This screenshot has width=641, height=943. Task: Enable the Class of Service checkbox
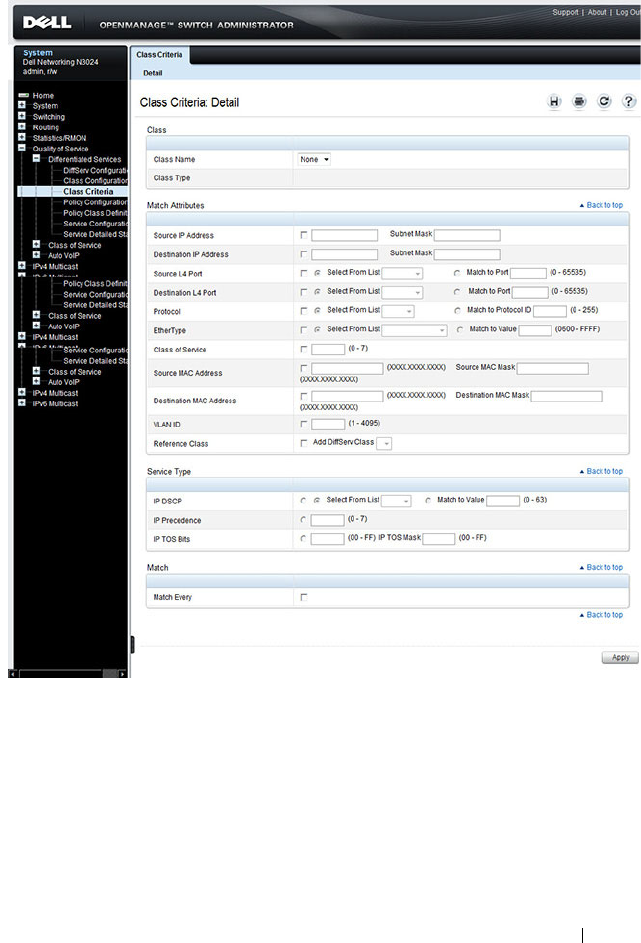pos(304,349)
